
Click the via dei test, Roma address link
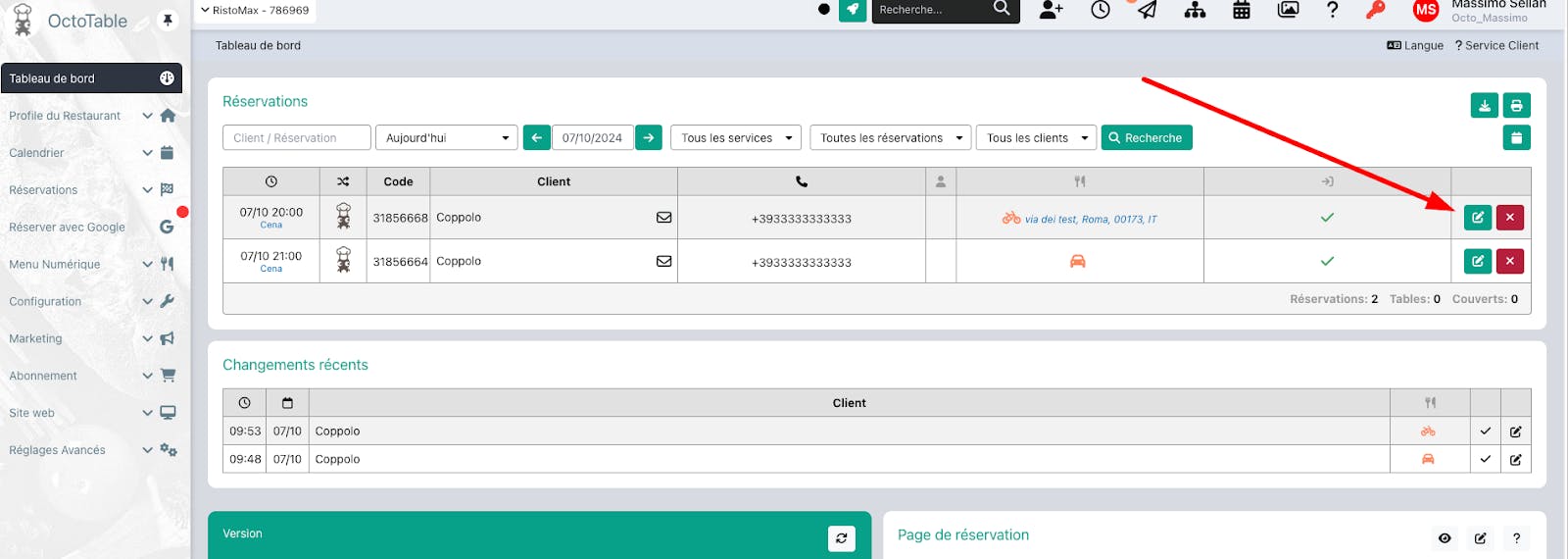pyautogui.click(x=1091, y=220)
